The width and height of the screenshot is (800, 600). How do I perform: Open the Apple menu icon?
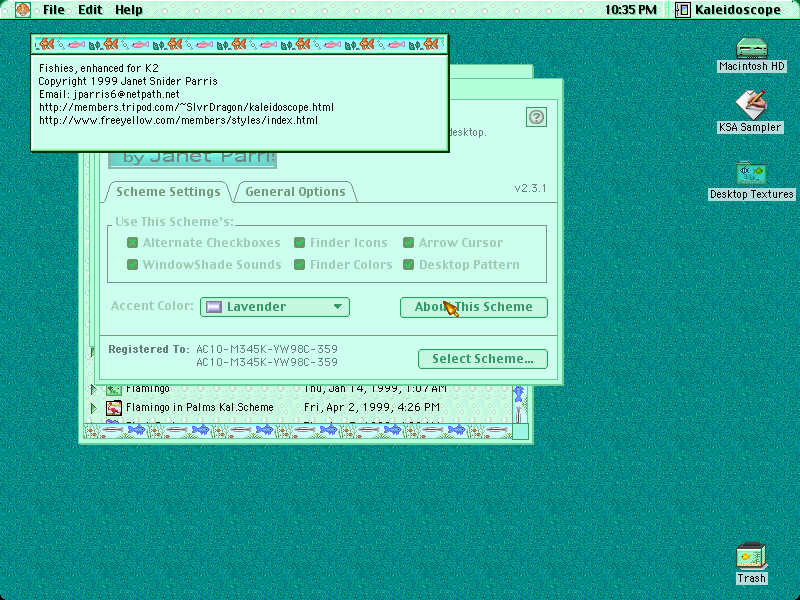click(x=22, y=10)
